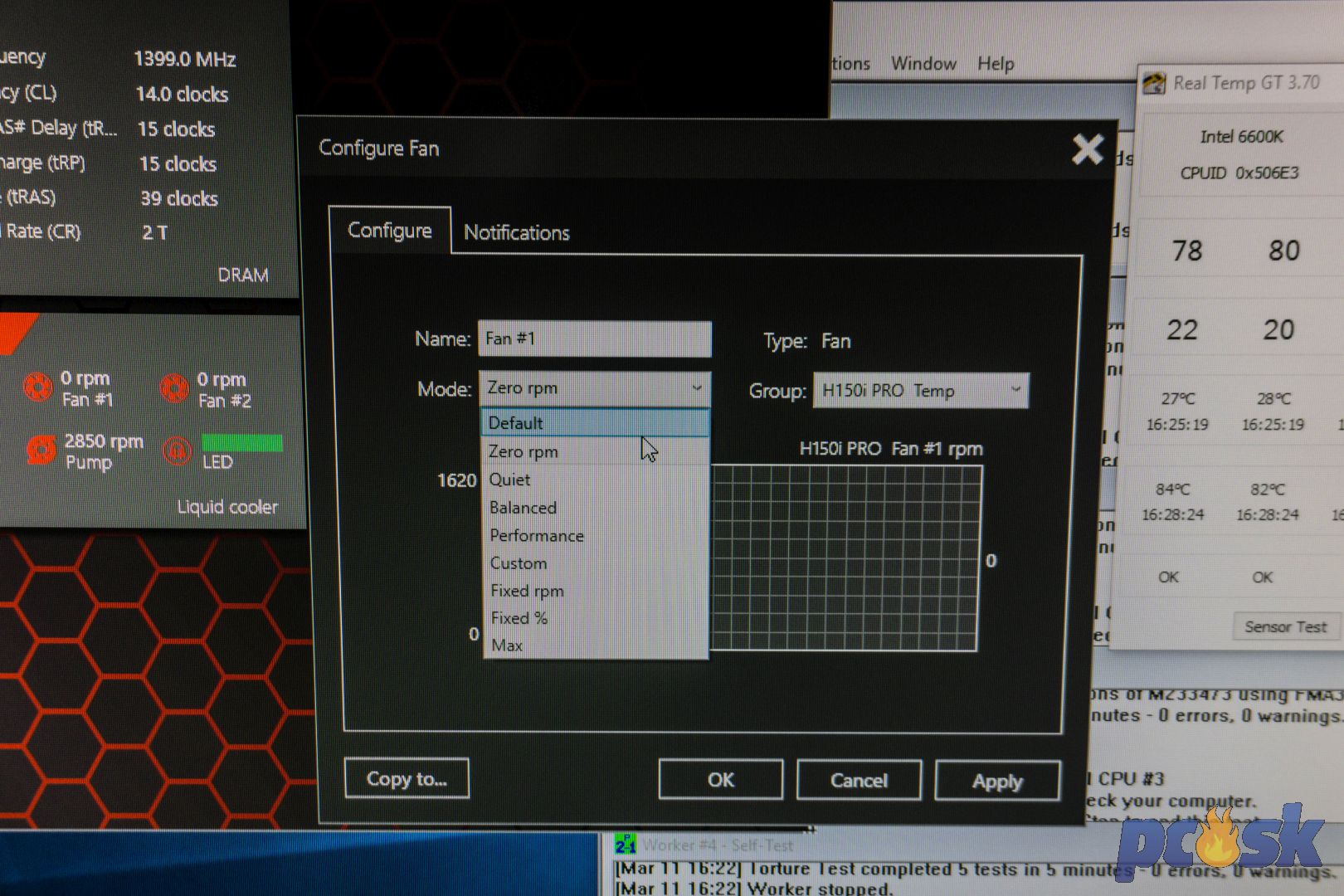Click the Pump icon beside 2850 rpm
Screen dimensions: 1344x896
click(40, 450)
